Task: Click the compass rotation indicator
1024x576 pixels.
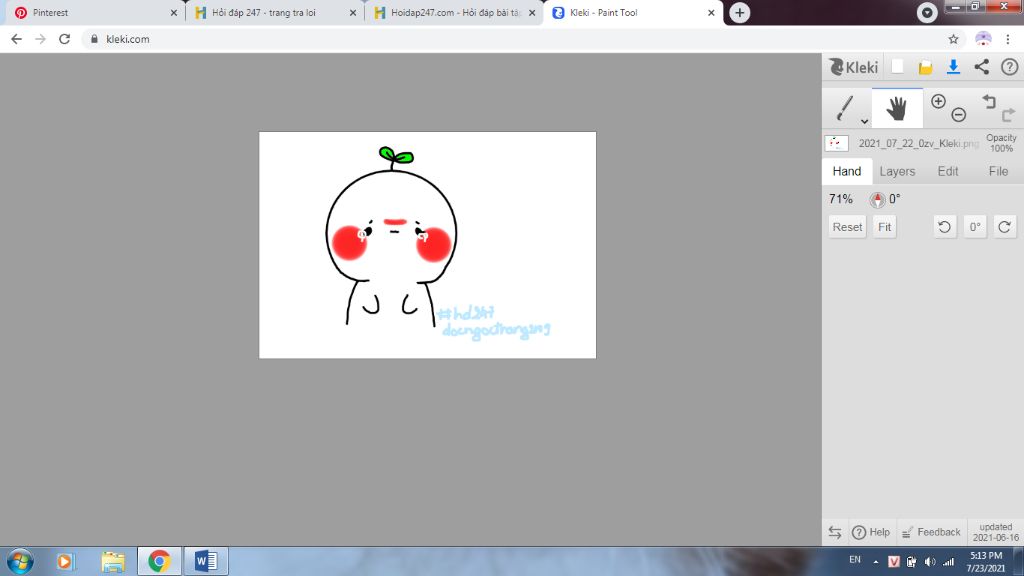Action: (877, 199)
